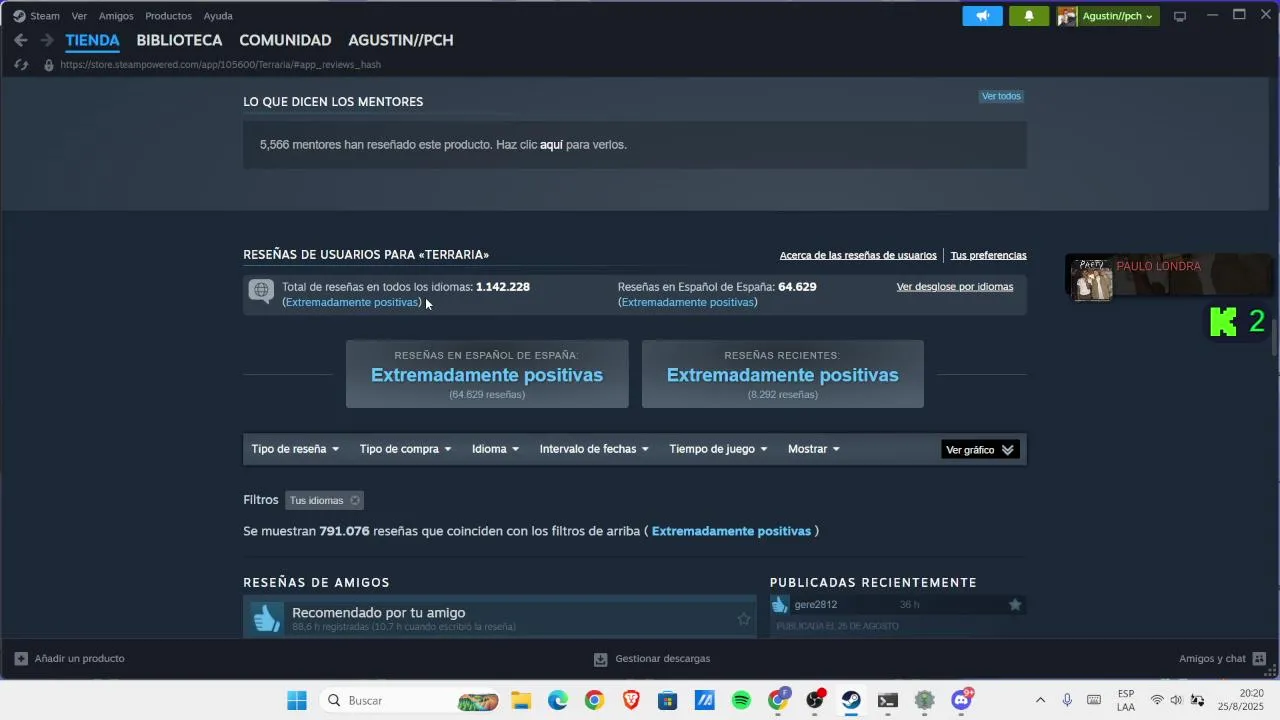Click the address bar padlock icon

tap(48, 65)
